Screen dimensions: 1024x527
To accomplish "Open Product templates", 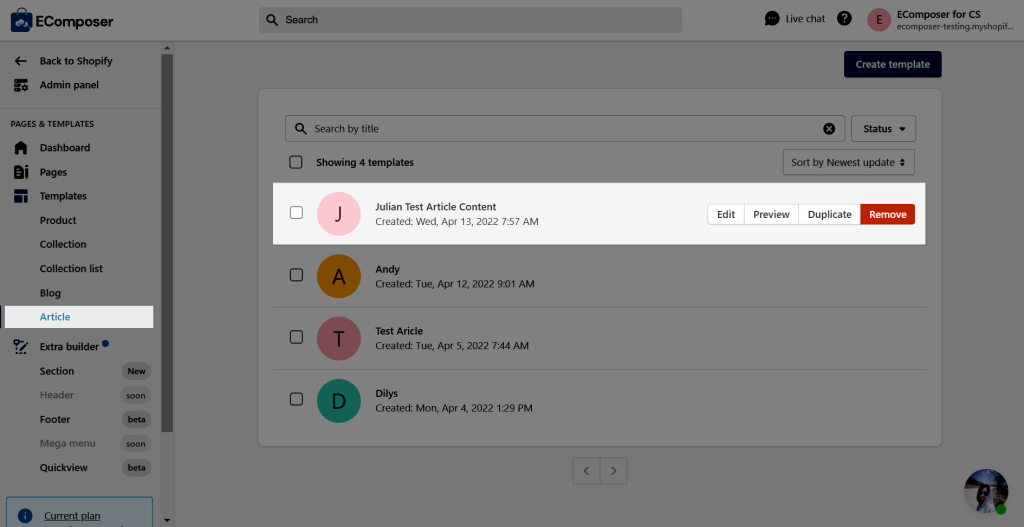I will [58, 220].
